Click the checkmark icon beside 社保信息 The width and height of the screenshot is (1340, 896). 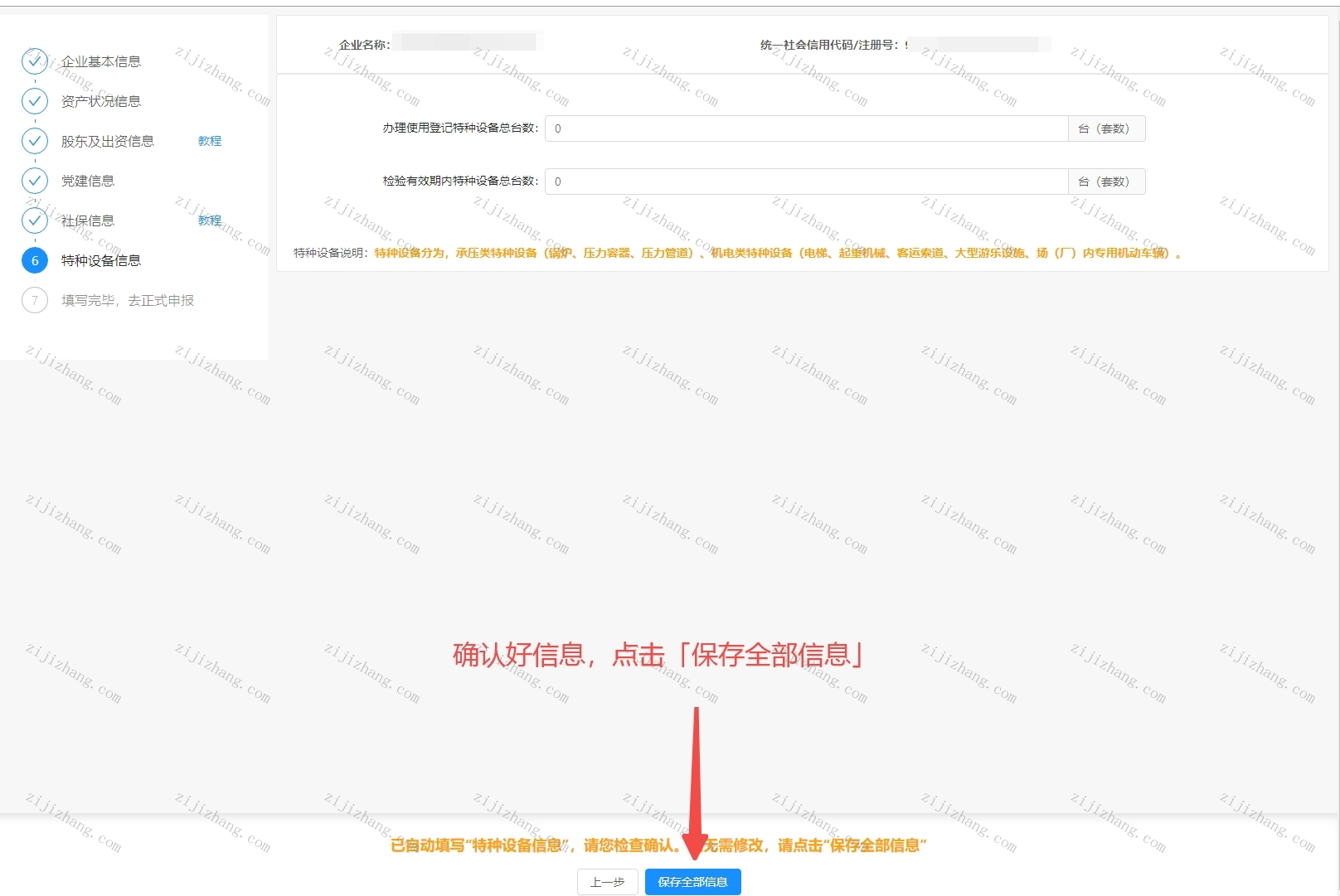pos(35,220)
